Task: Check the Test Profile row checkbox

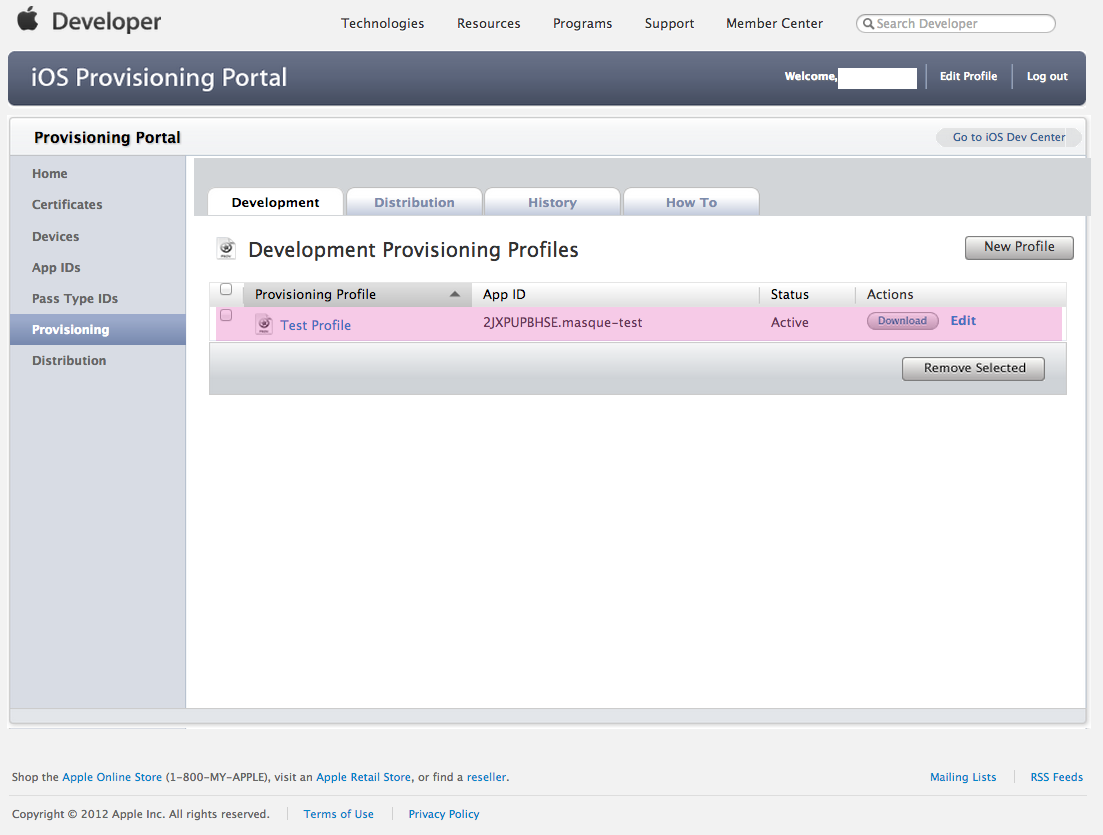Action: [x=226, y=315]
